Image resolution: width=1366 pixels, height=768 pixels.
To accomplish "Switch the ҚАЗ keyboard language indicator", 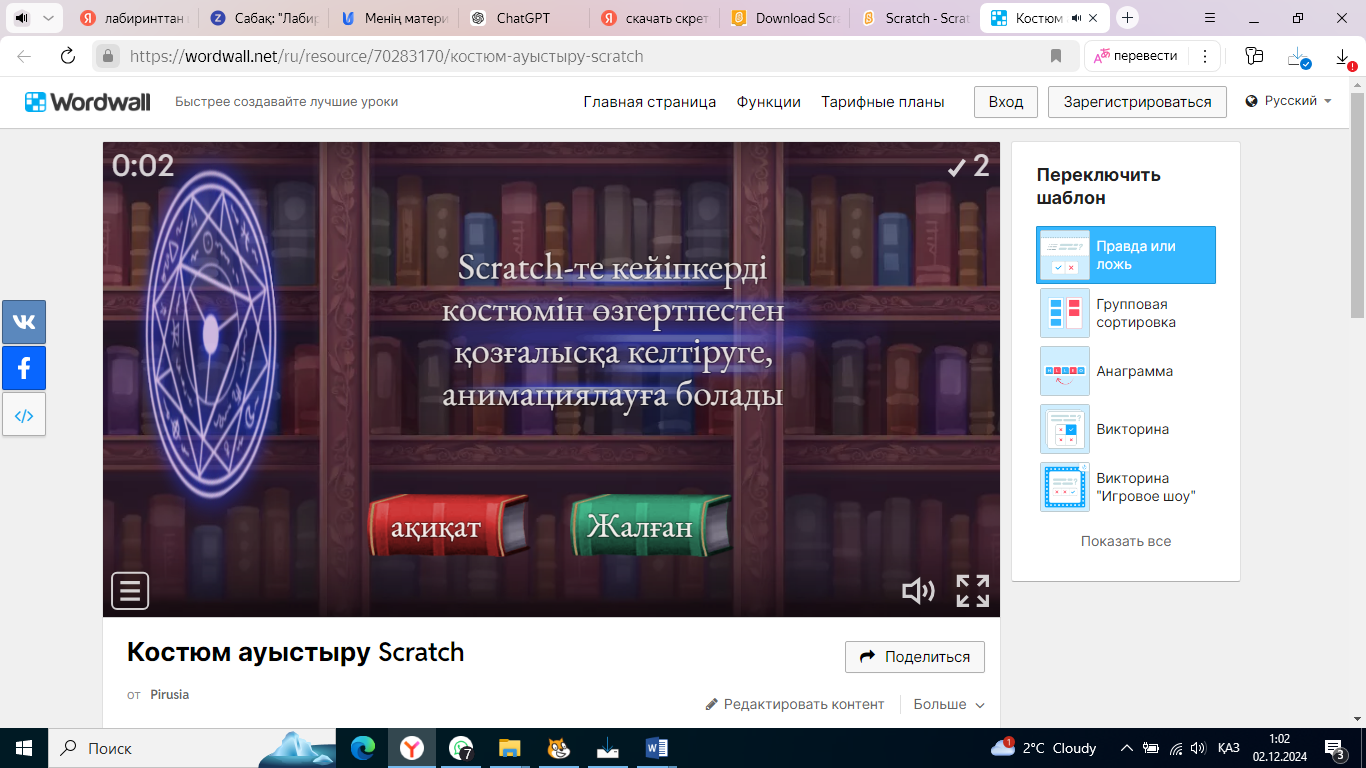I will pyautogui.click(x=1229, y=748).
